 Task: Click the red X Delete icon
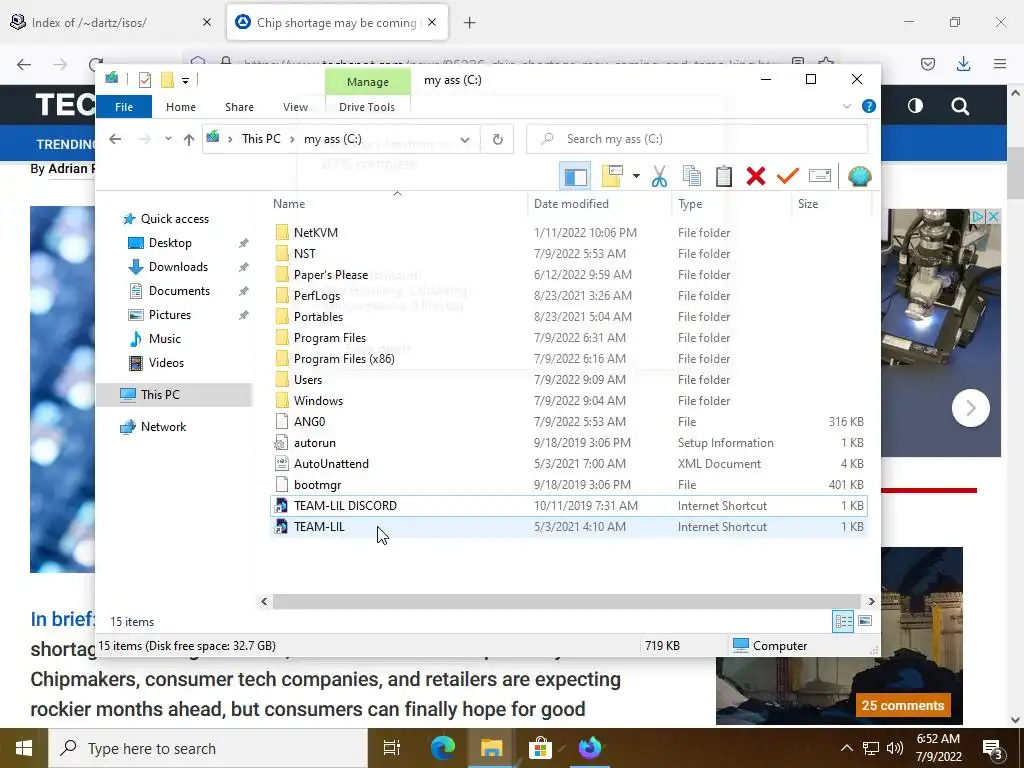coord(756,176)
